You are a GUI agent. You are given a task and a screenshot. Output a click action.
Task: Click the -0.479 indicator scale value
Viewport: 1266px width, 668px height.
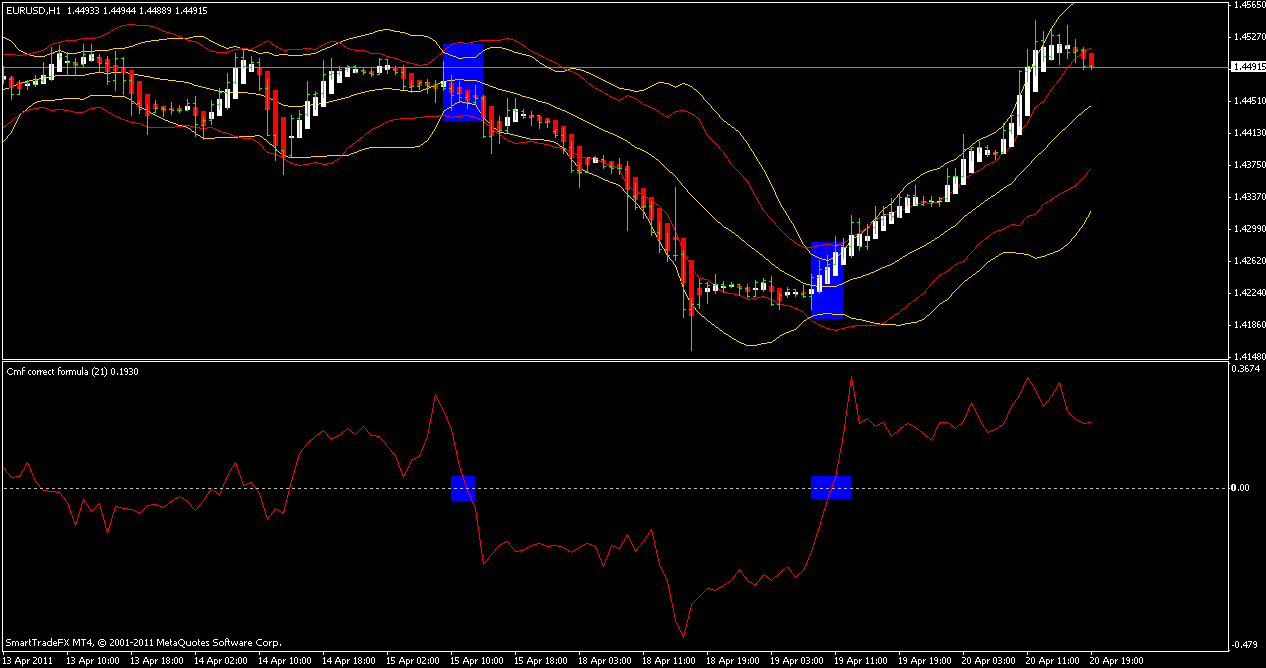1244,644
